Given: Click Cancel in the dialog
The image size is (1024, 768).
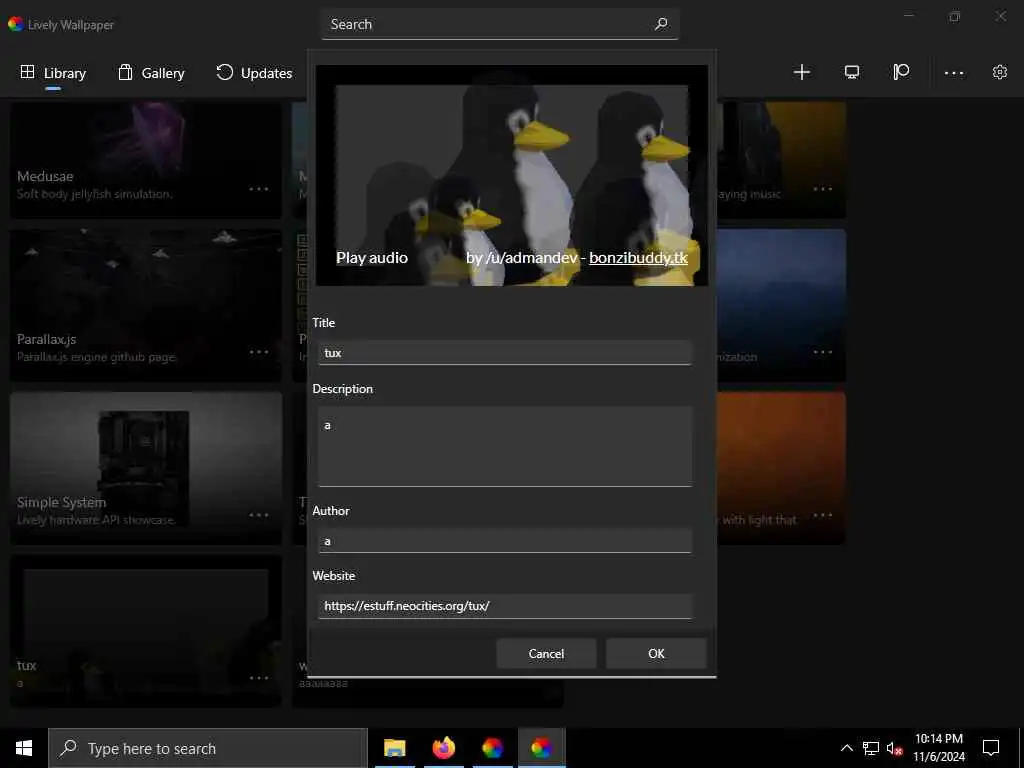Looking at the screenshot, I should pos(546,654).
